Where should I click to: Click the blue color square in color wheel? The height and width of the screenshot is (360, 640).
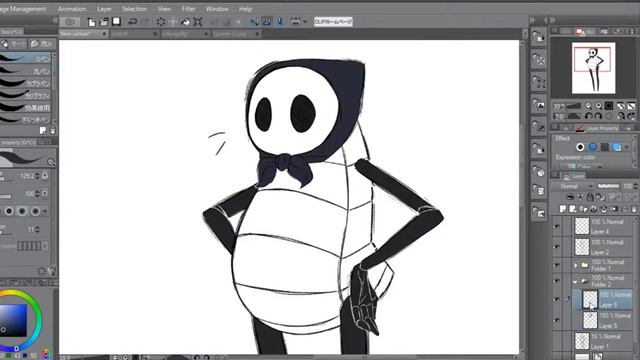pos(13,320)
